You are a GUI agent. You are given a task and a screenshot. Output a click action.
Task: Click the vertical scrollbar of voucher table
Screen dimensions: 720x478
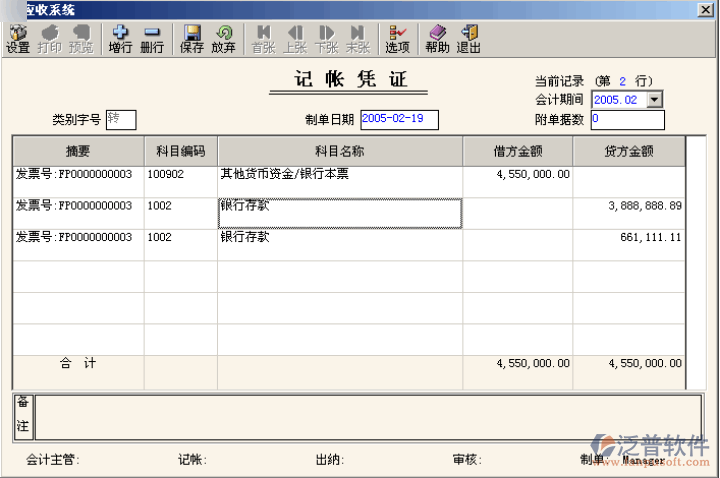694,262
